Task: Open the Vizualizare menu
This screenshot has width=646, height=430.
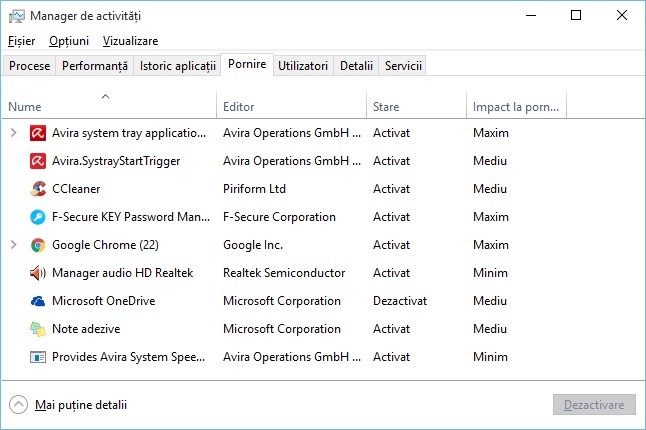Action: 130,41
